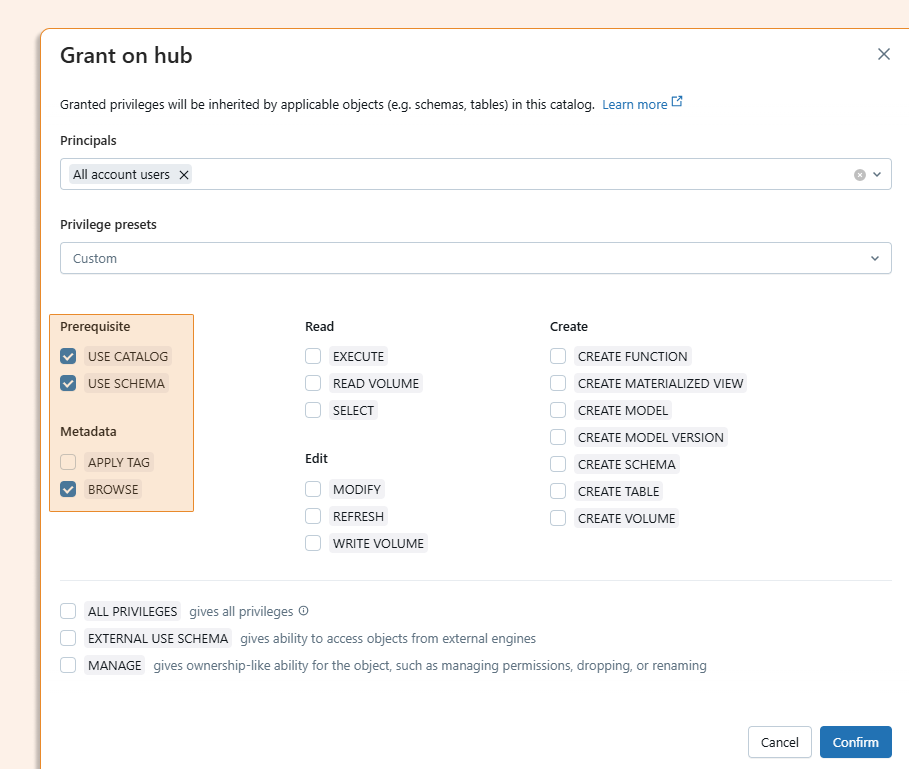Uncheck the USE SCHEMA privilege
Screen dimensions: 909x769
coord(68,383)
